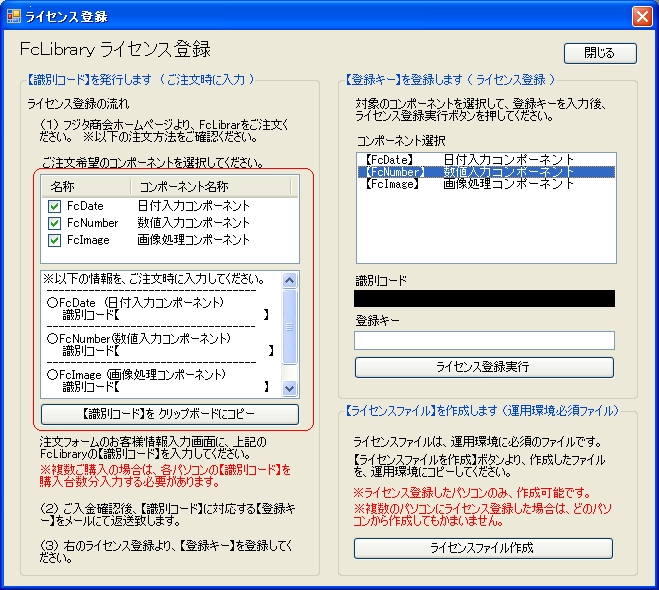Click the 登録キー label

(377, 321)
